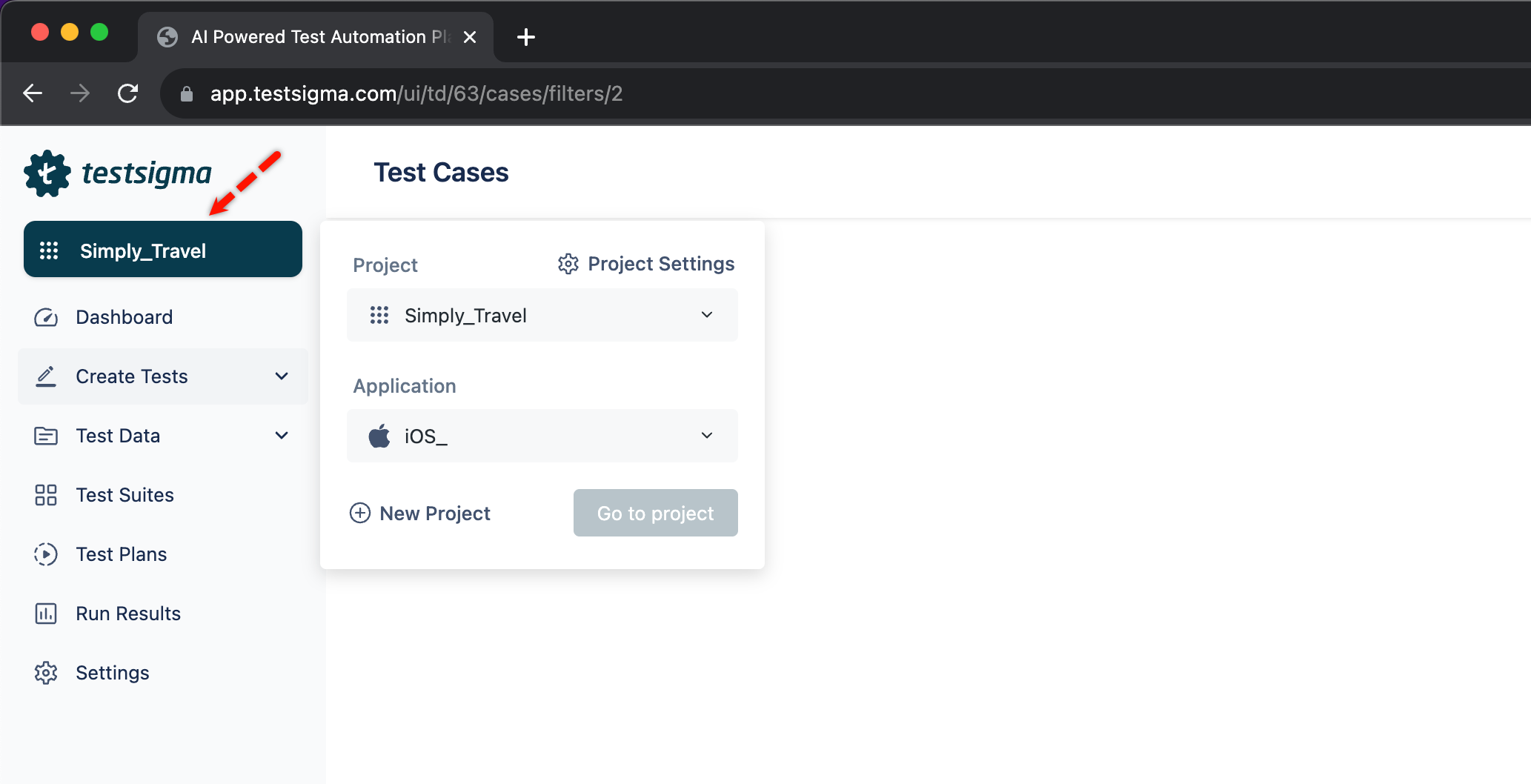Viewport: 1531px width, 784px height.
Task: Click the Project Settings gear icon
Action: 568,264
